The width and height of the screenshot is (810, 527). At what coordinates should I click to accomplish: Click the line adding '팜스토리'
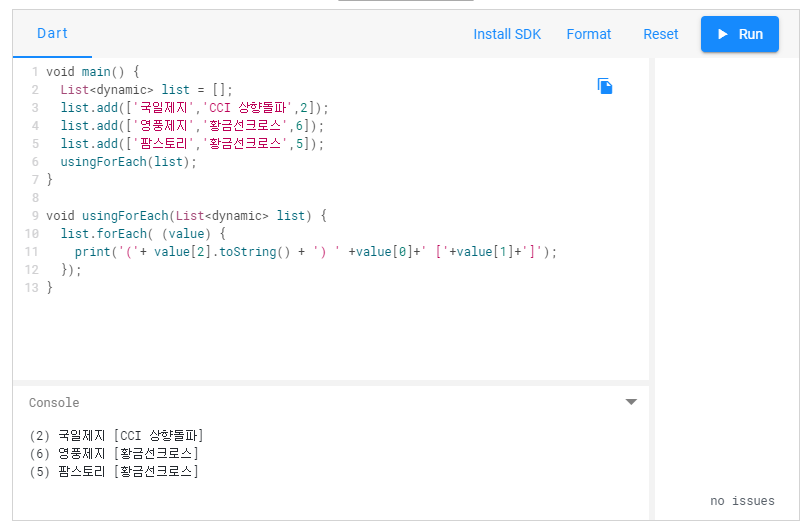click(x=192, y=144)
